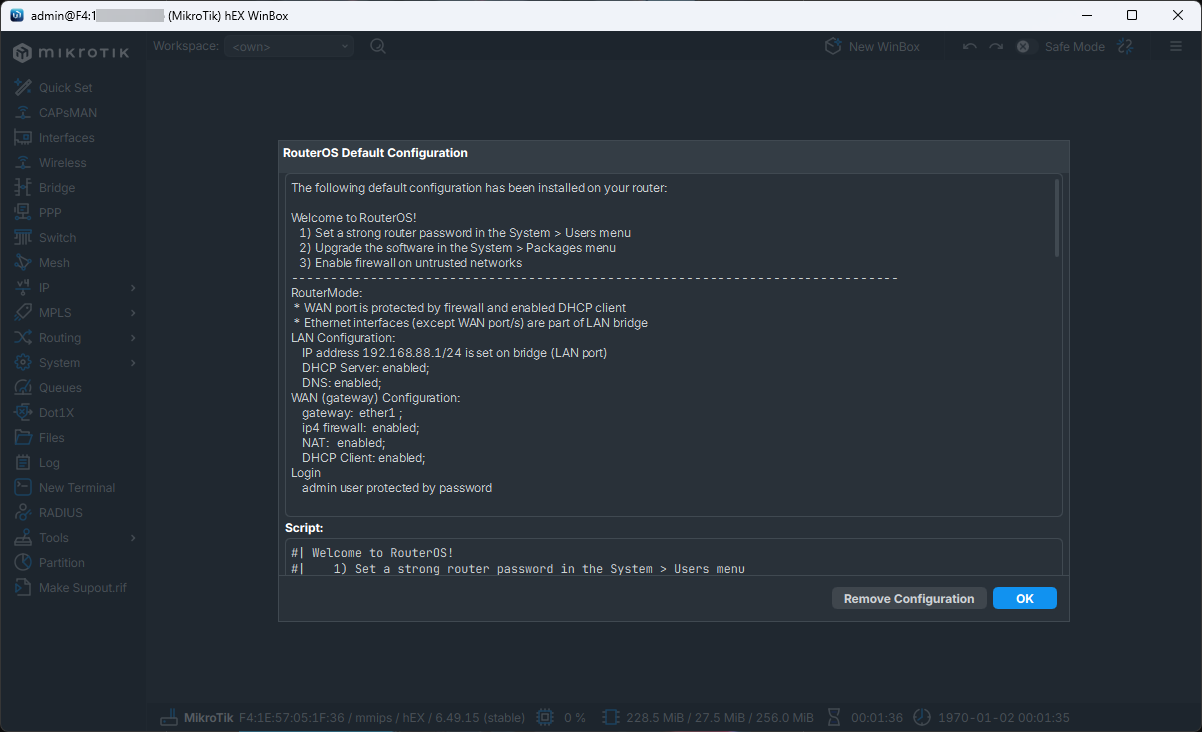Screen dimensions: 1202x732
Task: Toggle the Safe Mode switch
Action: point(1023,47)
